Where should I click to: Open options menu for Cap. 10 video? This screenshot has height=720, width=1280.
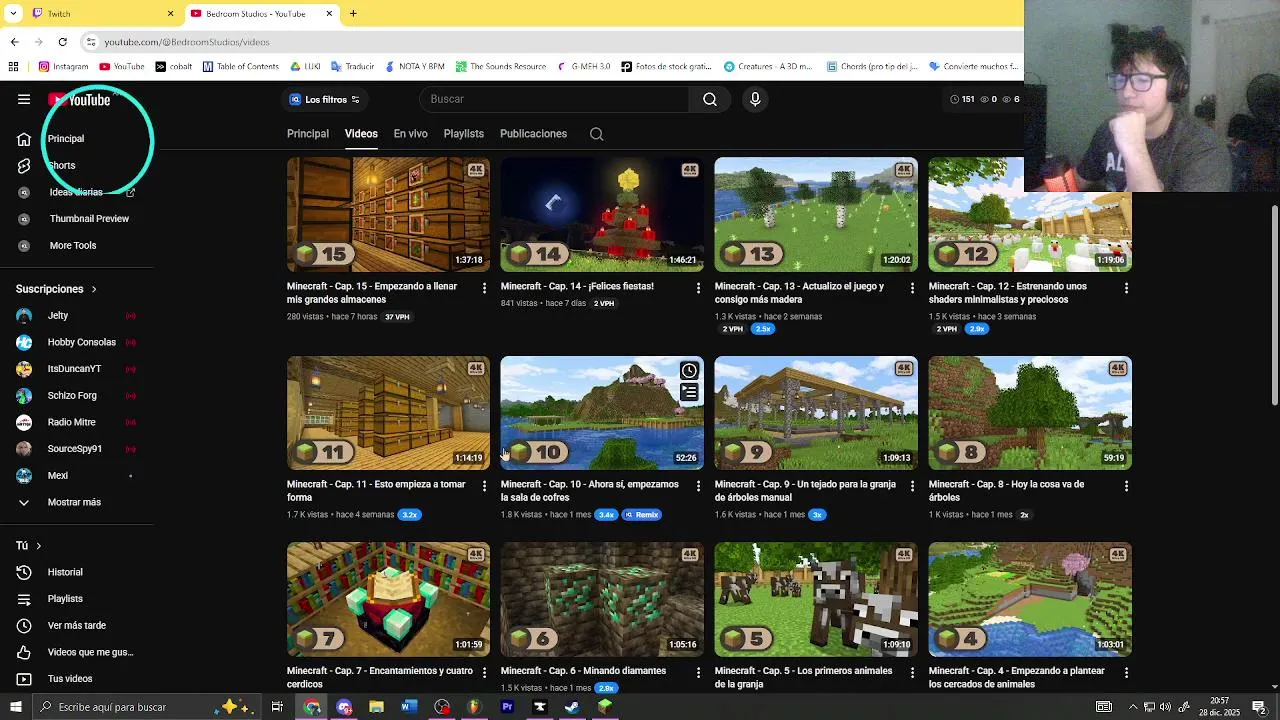(698, 486)
